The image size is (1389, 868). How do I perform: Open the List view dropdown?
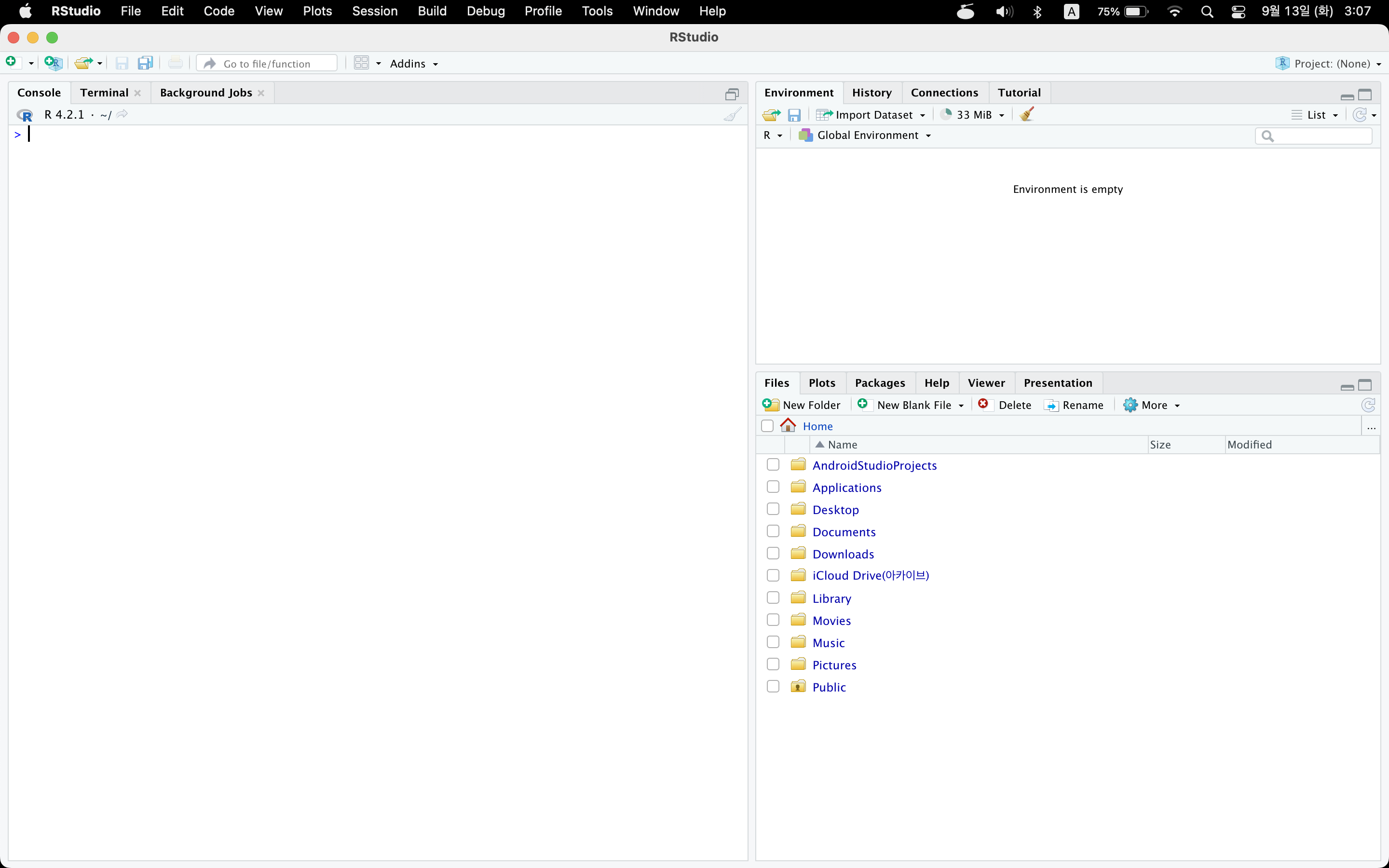[x=1315, y=115]
